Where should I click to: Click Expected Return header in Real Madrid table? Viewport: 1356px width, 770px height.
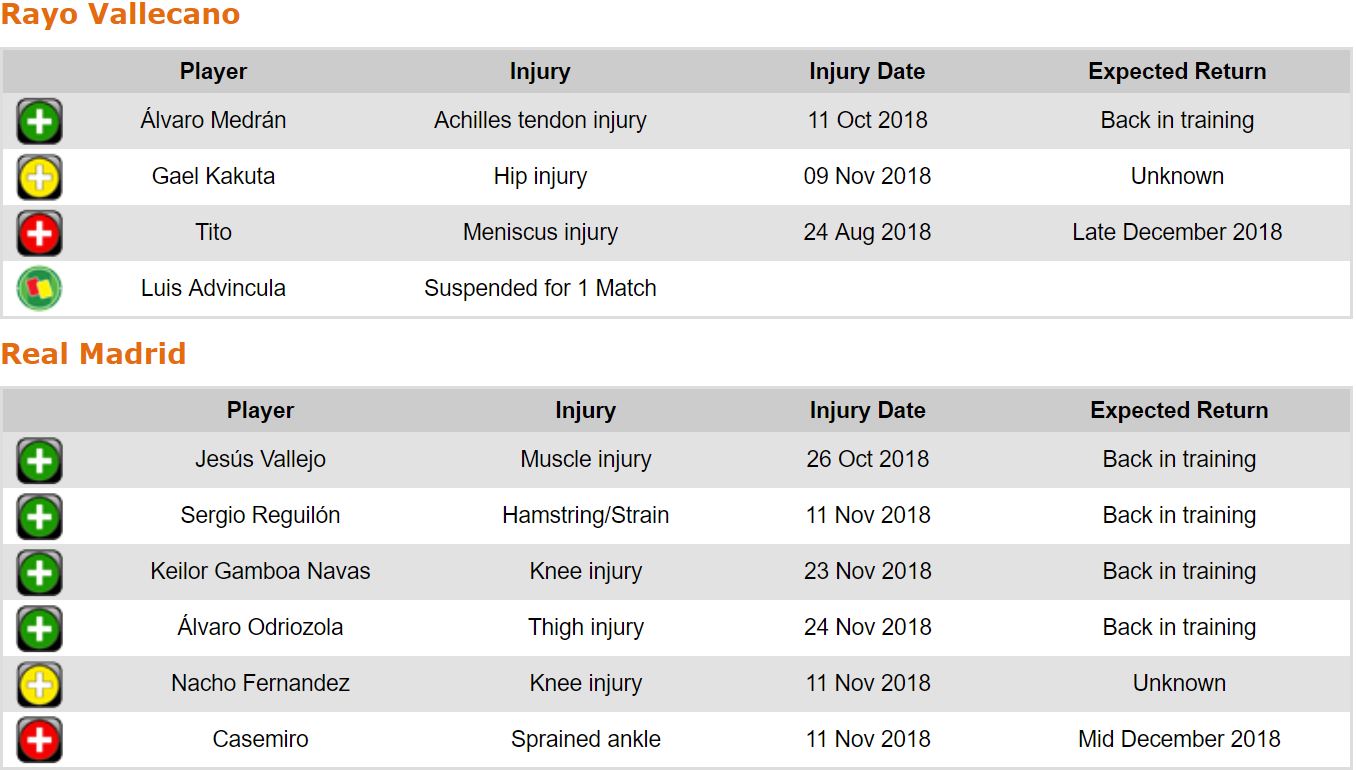[x=1179, y=411]
